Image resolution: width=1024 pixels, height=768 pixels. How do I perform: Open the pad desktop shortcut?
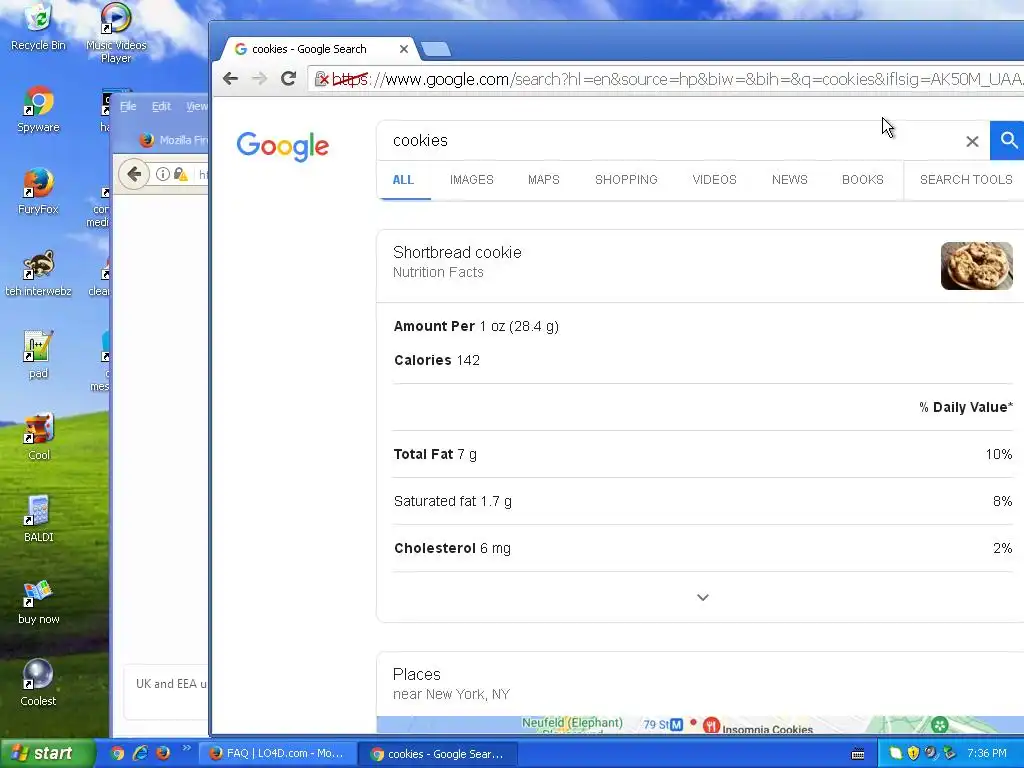[x=39, y=355]
